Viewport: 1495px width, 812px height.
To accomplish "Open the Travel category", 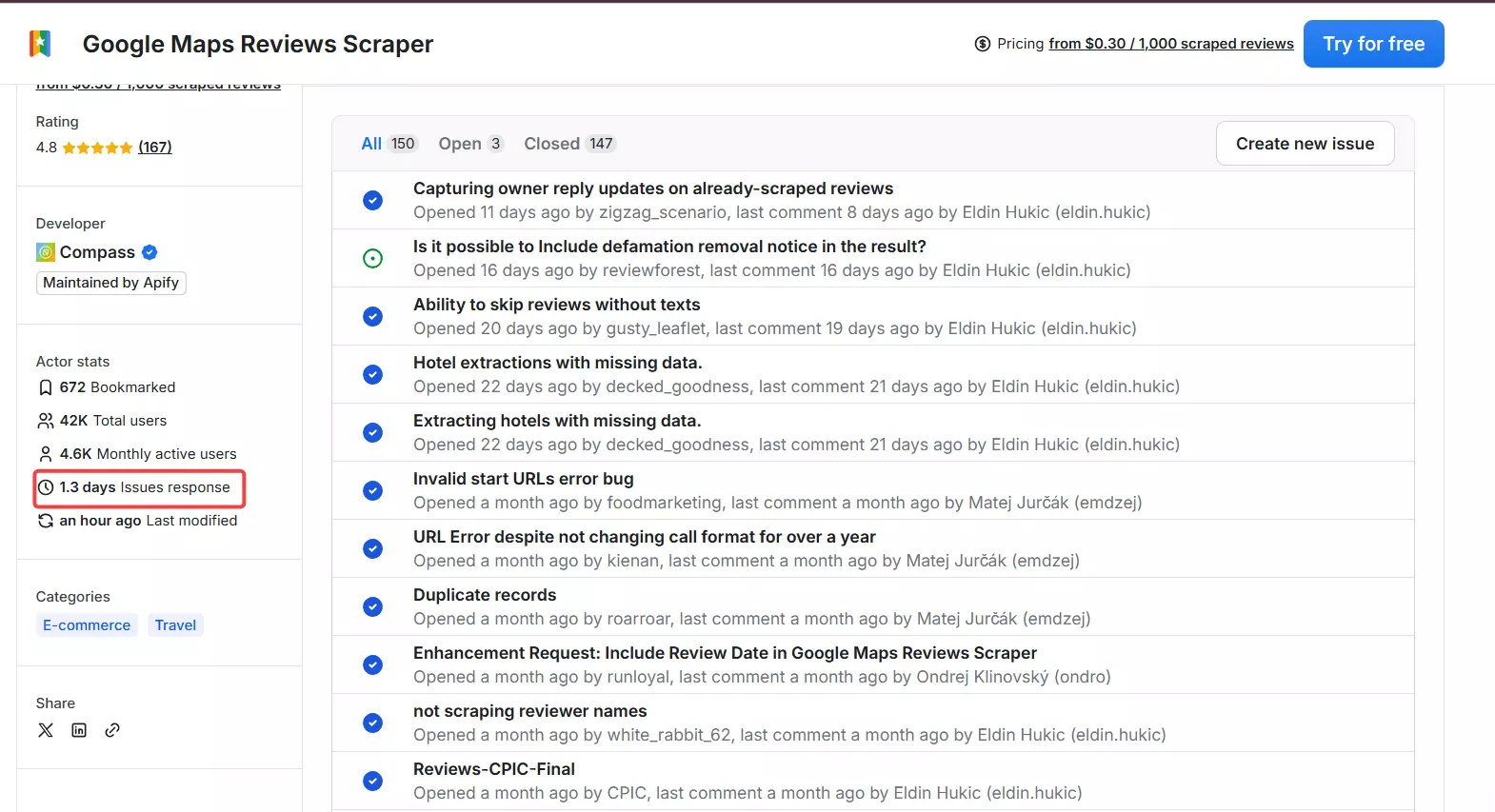I will pos(175,625).
